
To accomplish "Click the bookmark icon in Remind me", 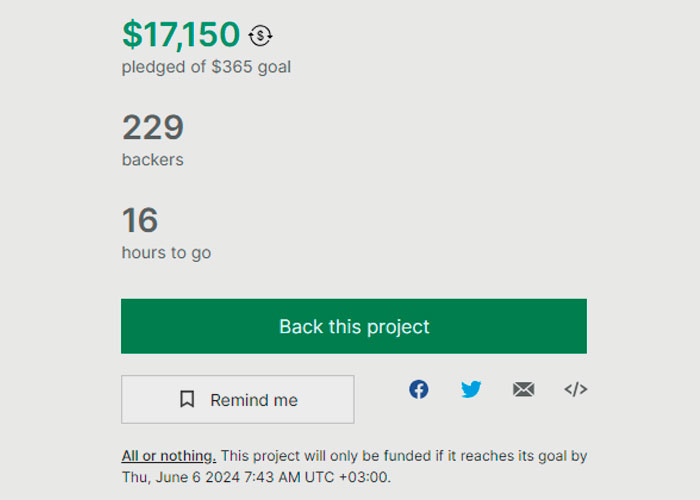I will (x=187, y=400).
